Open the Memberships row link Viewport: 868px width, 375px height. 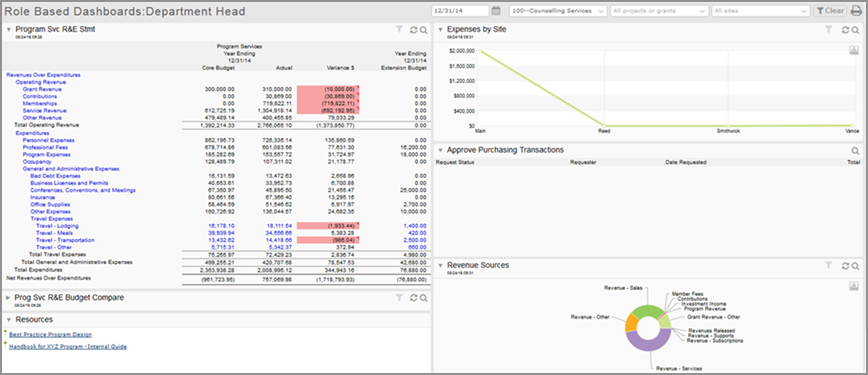click(x=39, y=104)
